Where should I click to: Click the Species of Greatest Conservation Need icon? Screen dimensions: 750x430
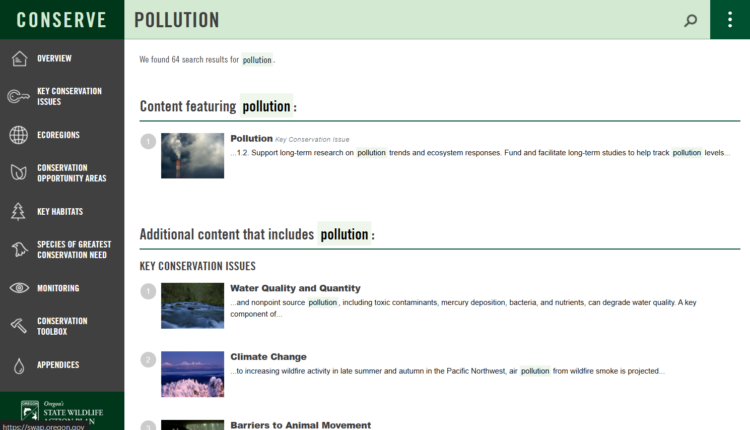(x=18, y=250)
